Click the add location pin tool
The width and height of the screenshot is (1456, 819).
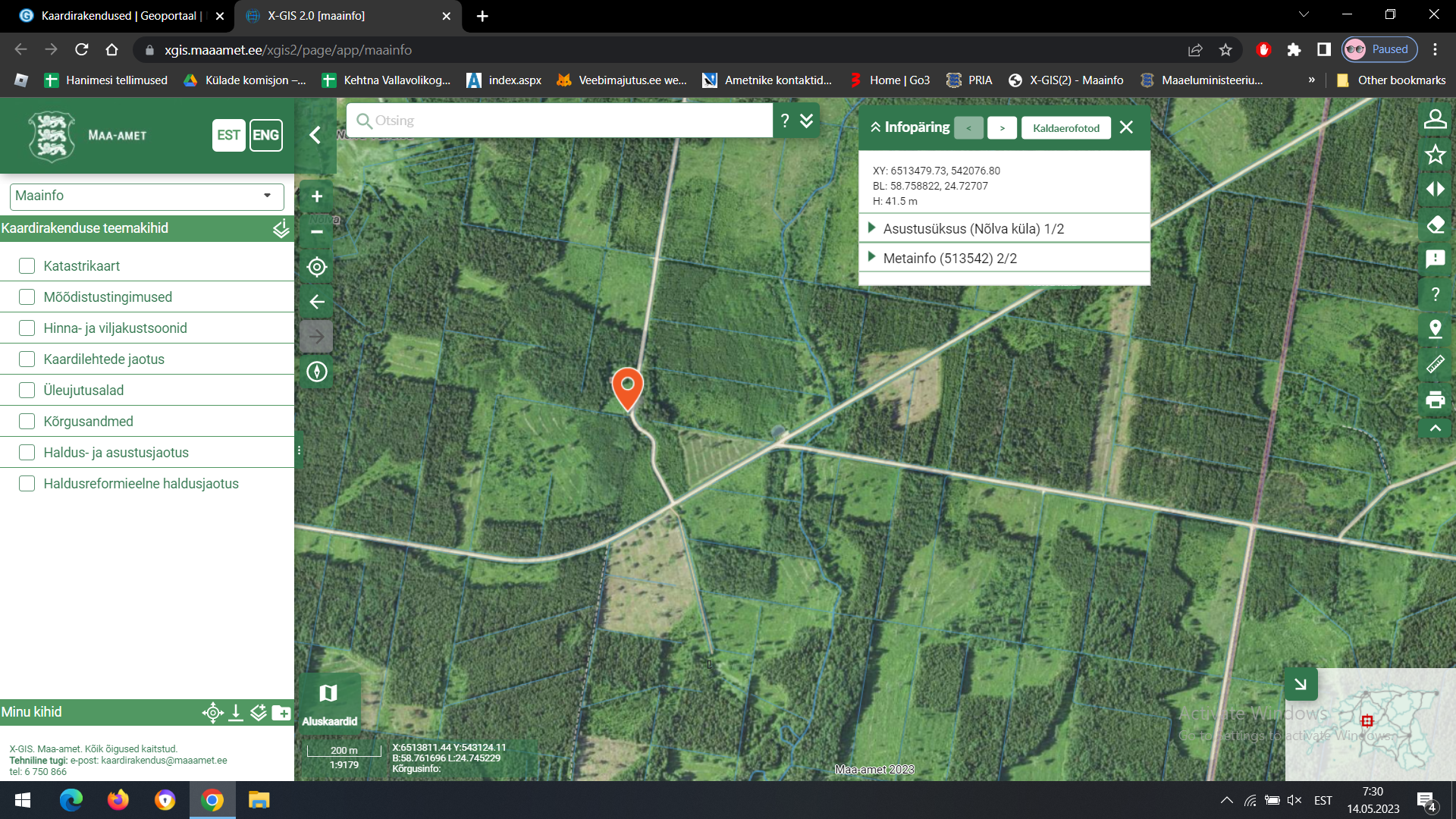click(x=1435, y=329)
